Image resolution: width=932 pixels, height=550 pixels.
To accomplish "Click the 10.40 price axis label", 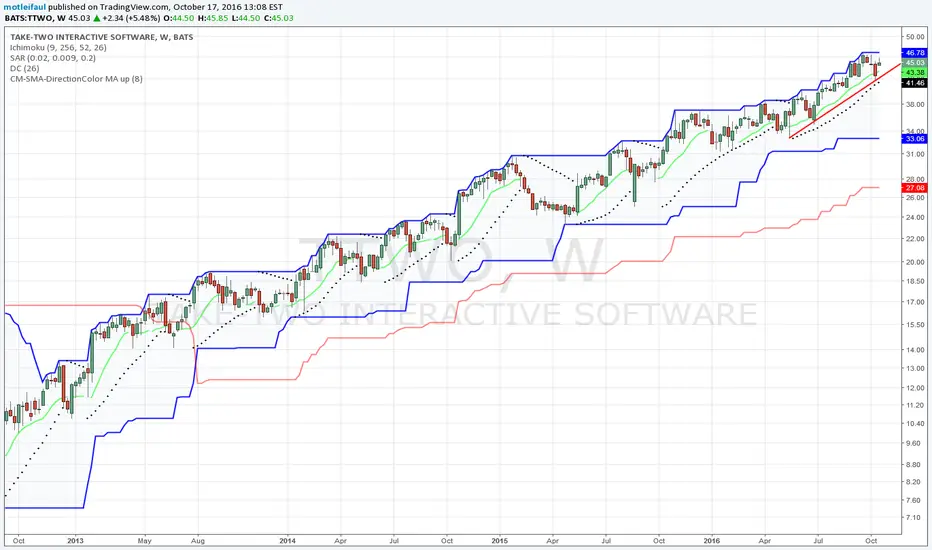I will pyautogui.click(x=915, y=423).
